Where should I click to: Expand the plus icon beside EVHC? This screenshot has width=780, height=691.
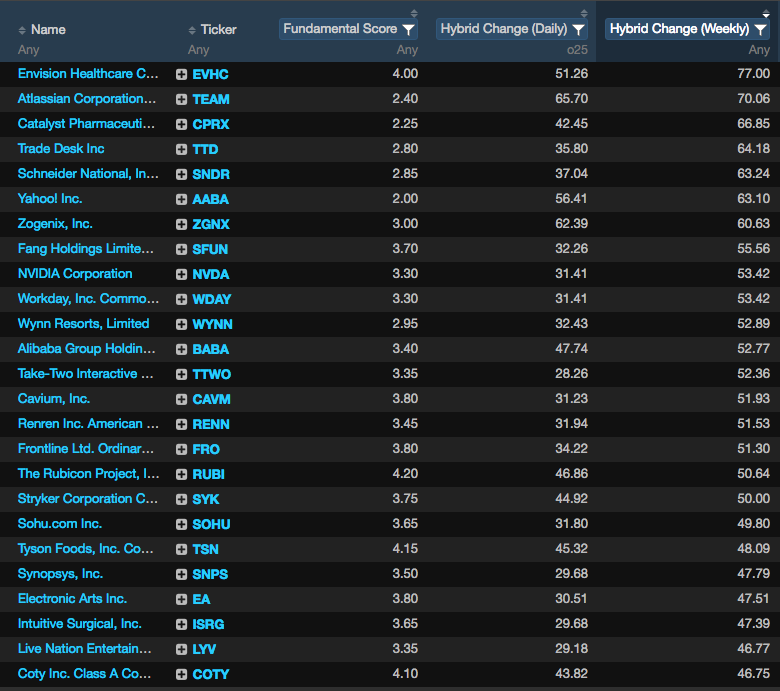click(x=182, y=74)
